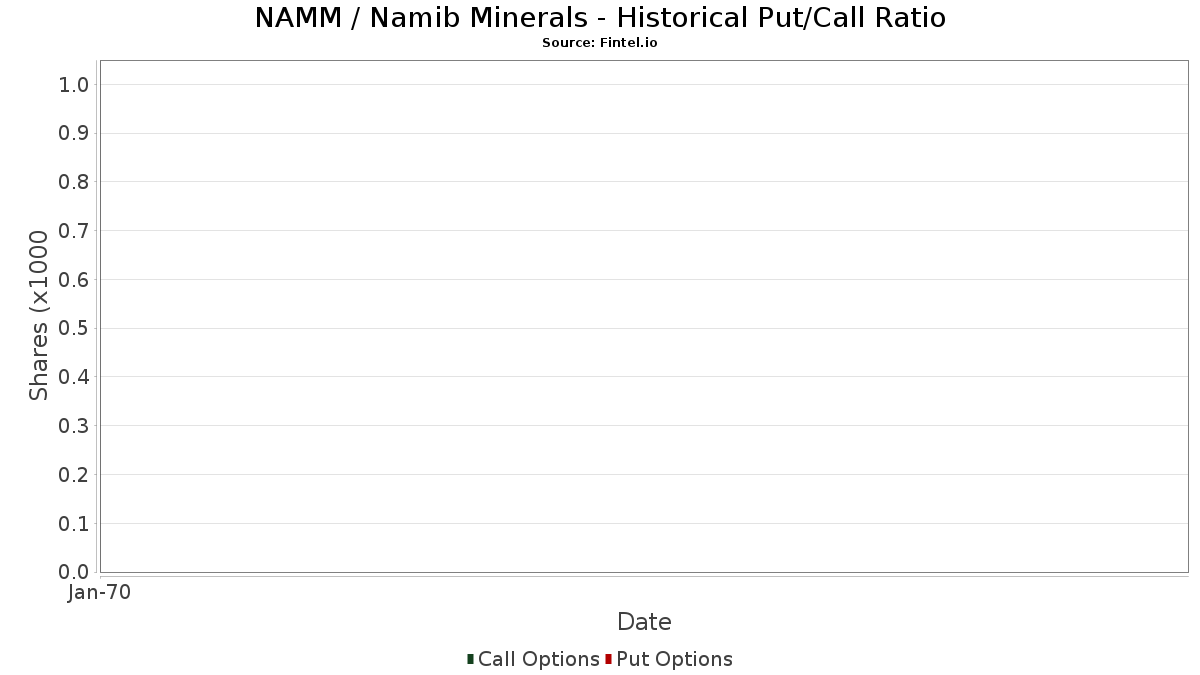Click the red Put Options legend swatch

pos(608,659)
